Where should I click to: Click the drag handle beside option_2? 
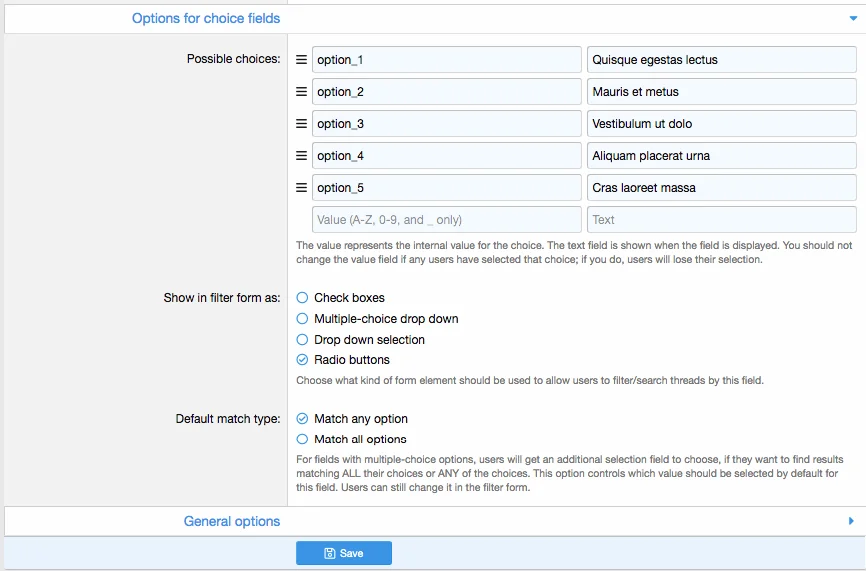coord(301,92)
